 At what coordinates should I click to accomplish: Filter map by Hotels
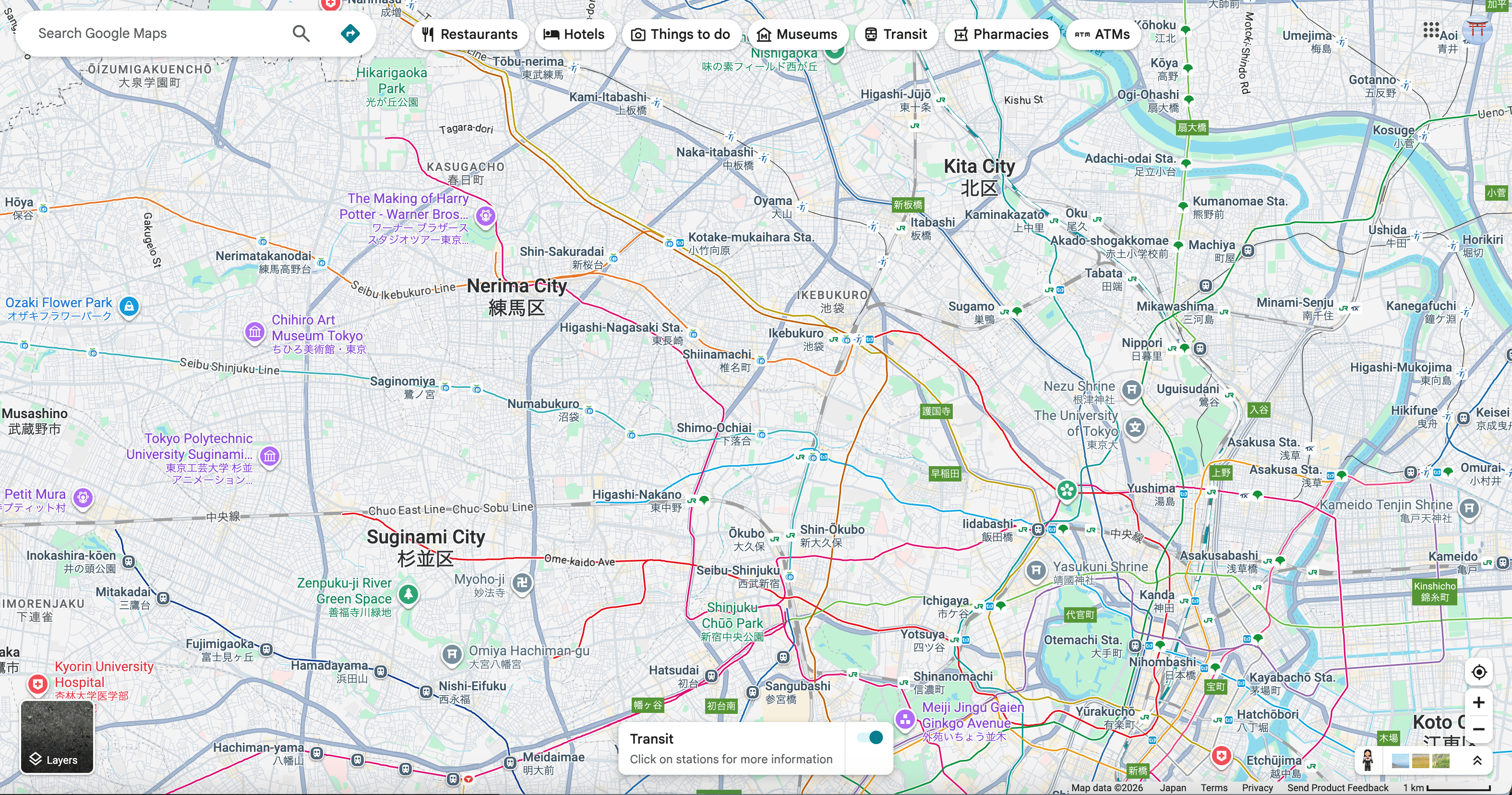click(575, 34)
